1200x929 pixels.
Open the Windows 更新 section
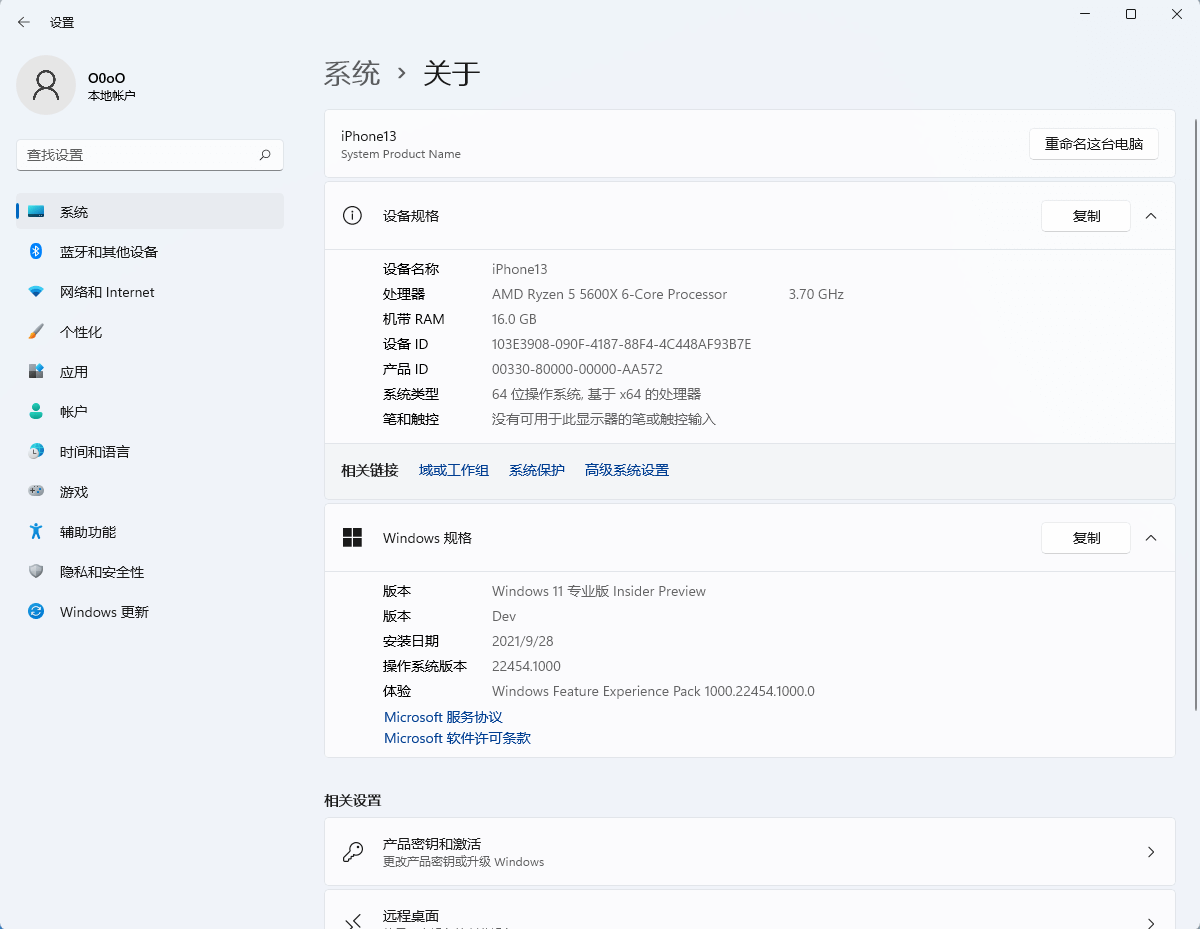tap(38, 611)
